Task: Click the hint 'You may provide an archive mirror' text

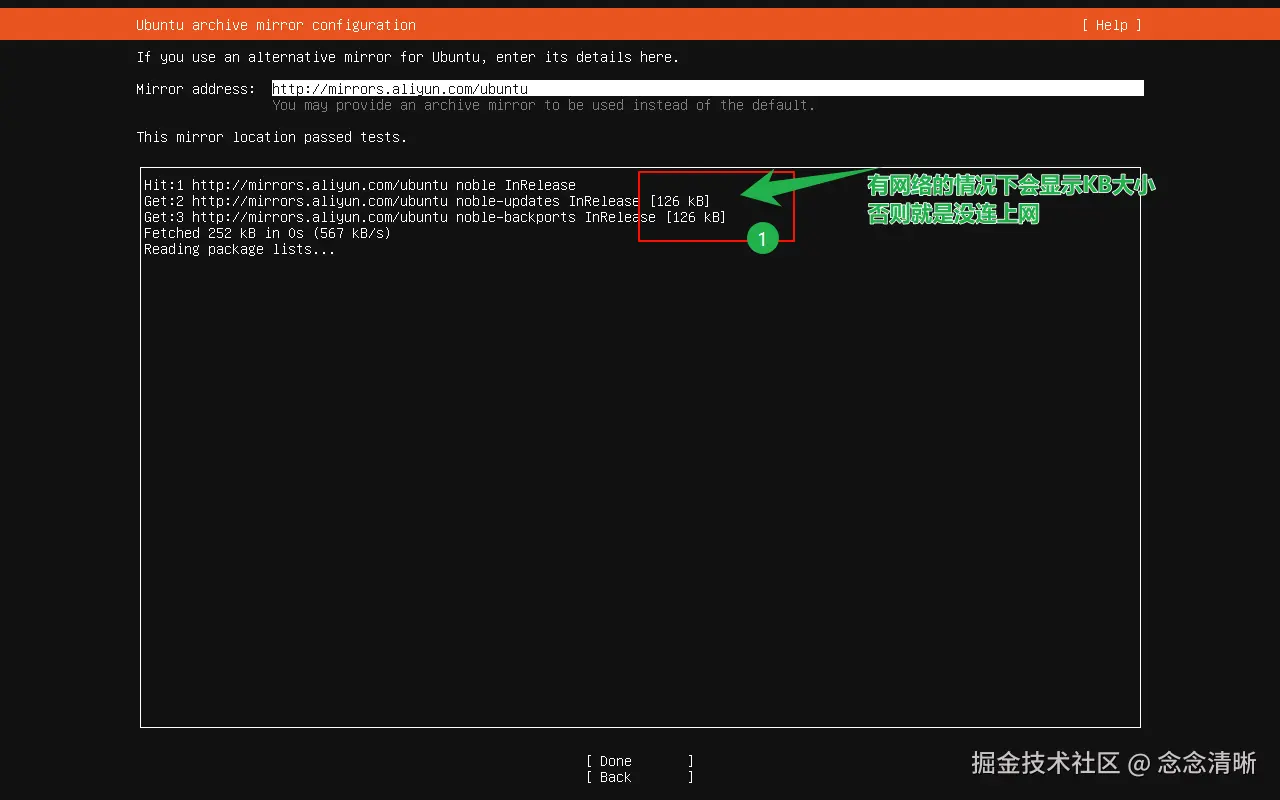Action: click(543, 105)
